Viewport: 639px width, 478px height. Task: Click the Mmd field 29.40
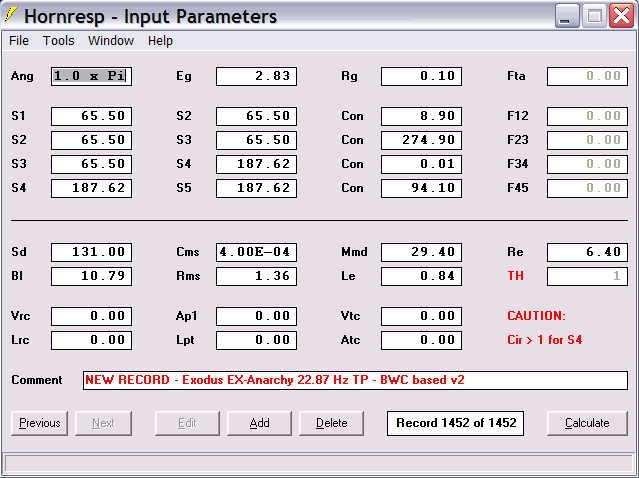tap(421, 252)
